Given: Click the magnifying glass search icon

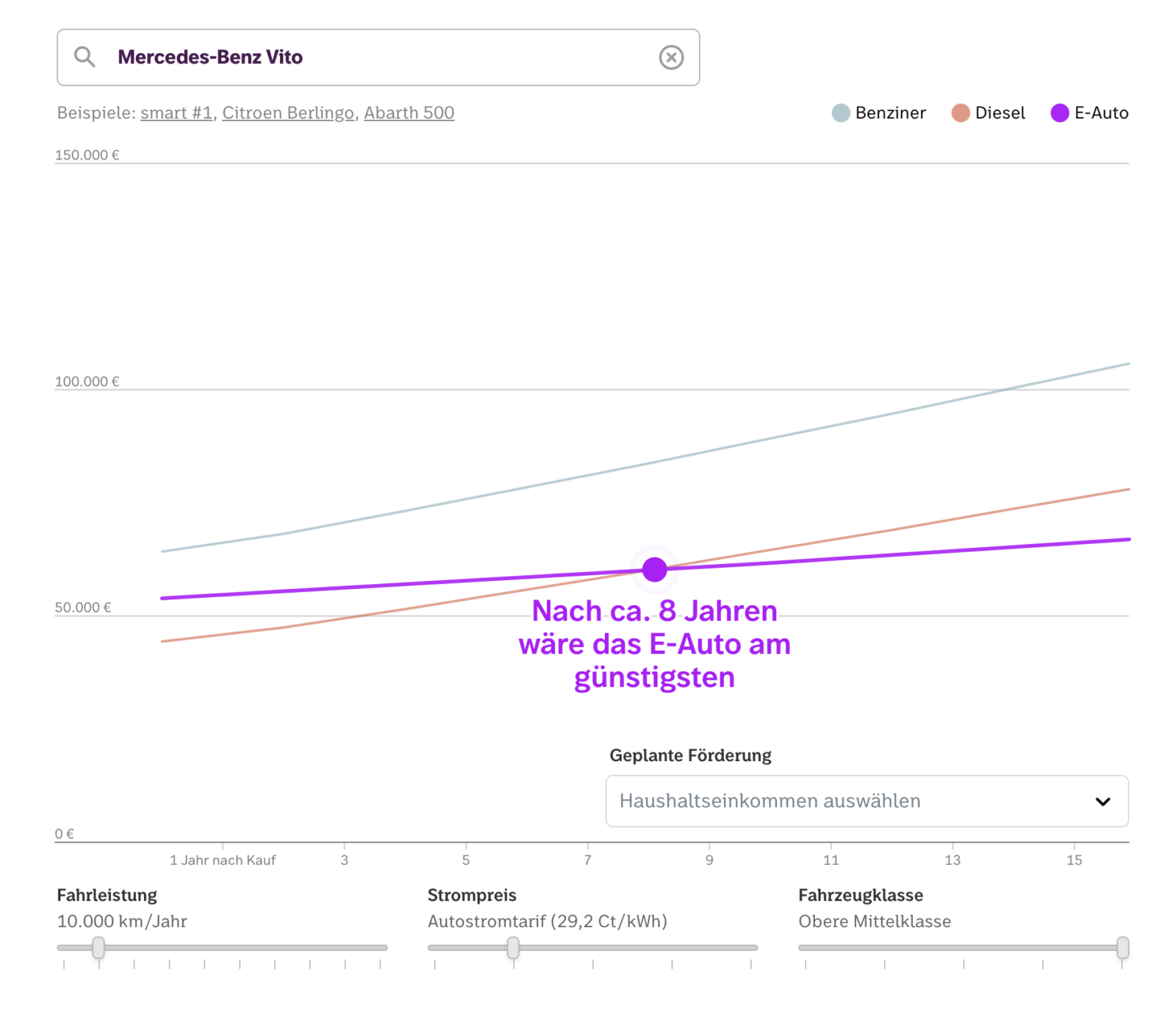Looking at the screenshot, I should [x=85, y=57].
